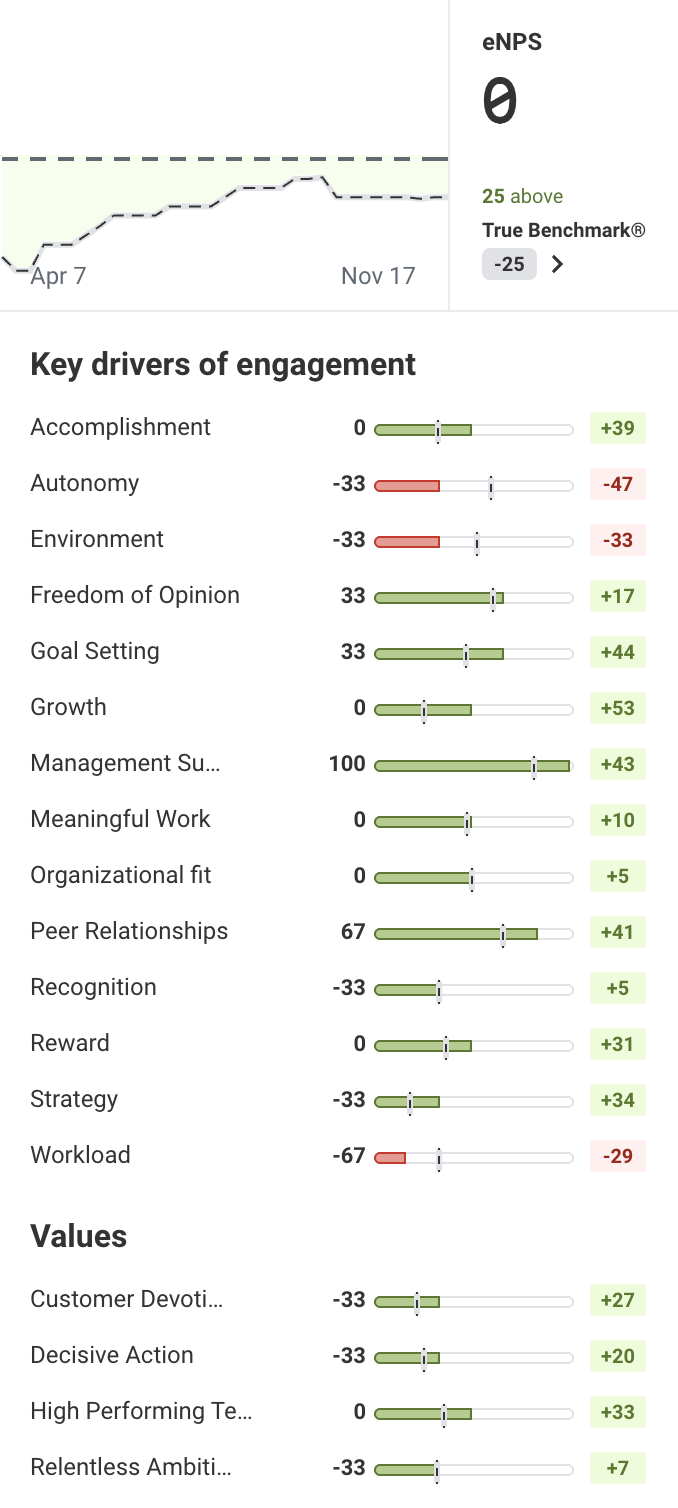Image resolution: width=678 pixels, height=1508 pixels.
Task: Click the Growth +53 benchmark badge
Action: (617, 708)
